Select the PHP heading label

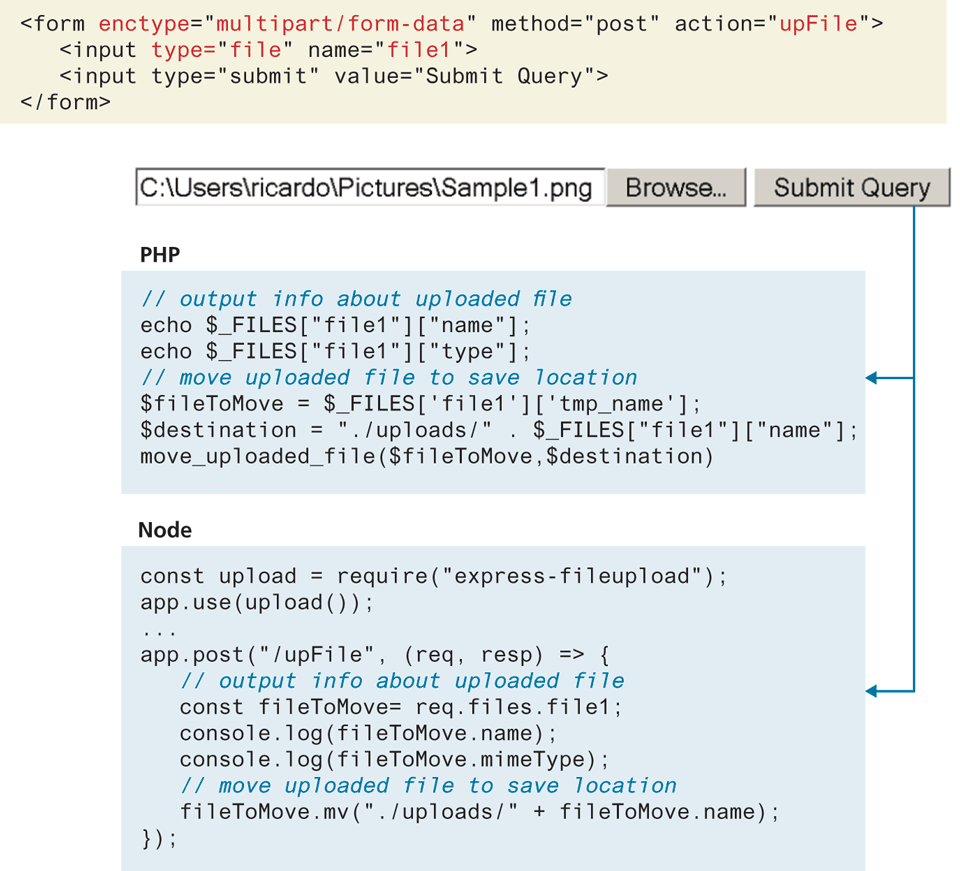(x=159, y=255)
